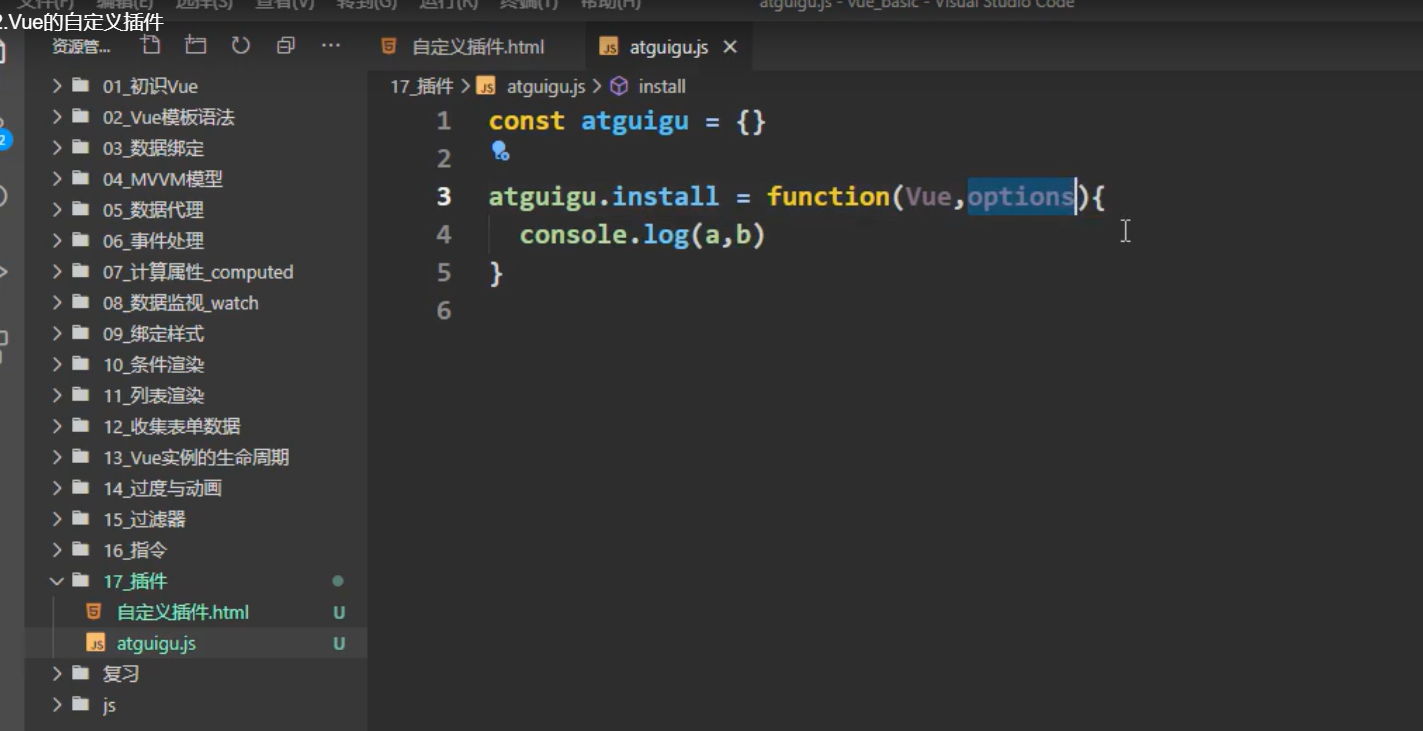Expand the 07_计算属性_computed folder chevron
This screenshot has width=1423, height=731.
point(57,272)
